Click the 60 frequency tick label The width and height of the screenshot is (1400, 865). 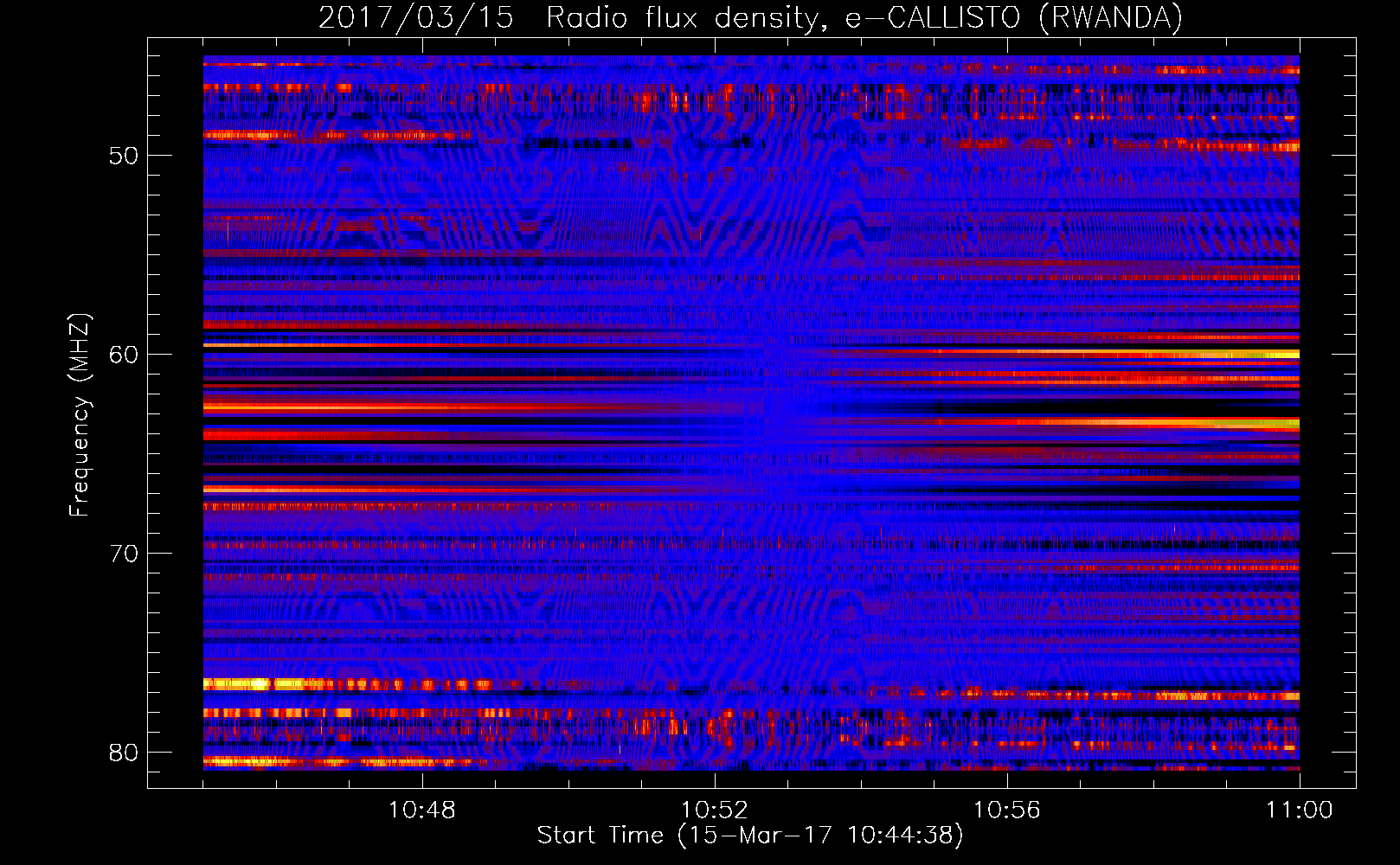click(x=124, y=355)
